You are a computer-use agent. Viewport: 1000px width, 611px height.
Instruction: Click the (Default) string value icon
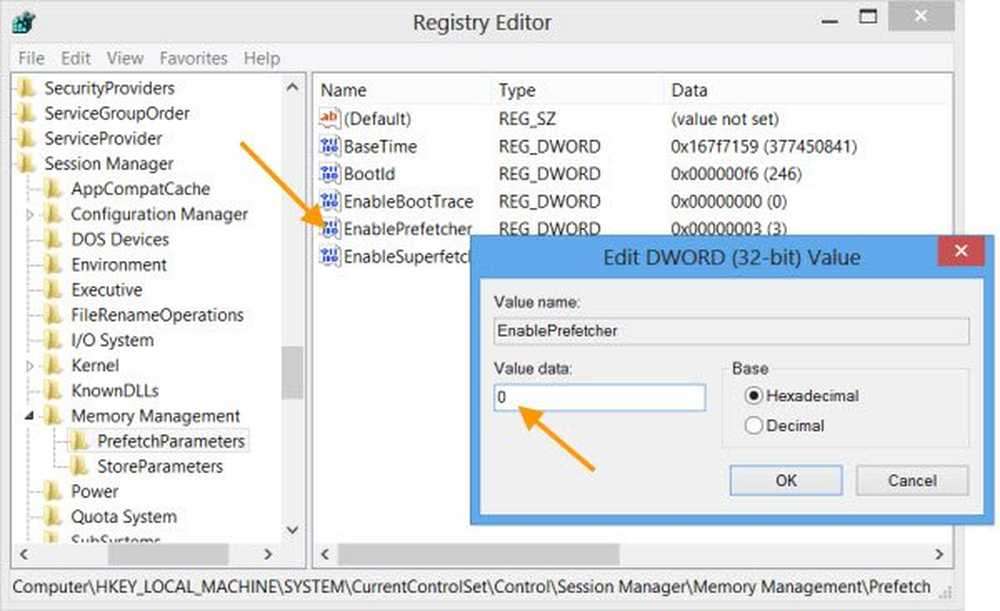329,119
